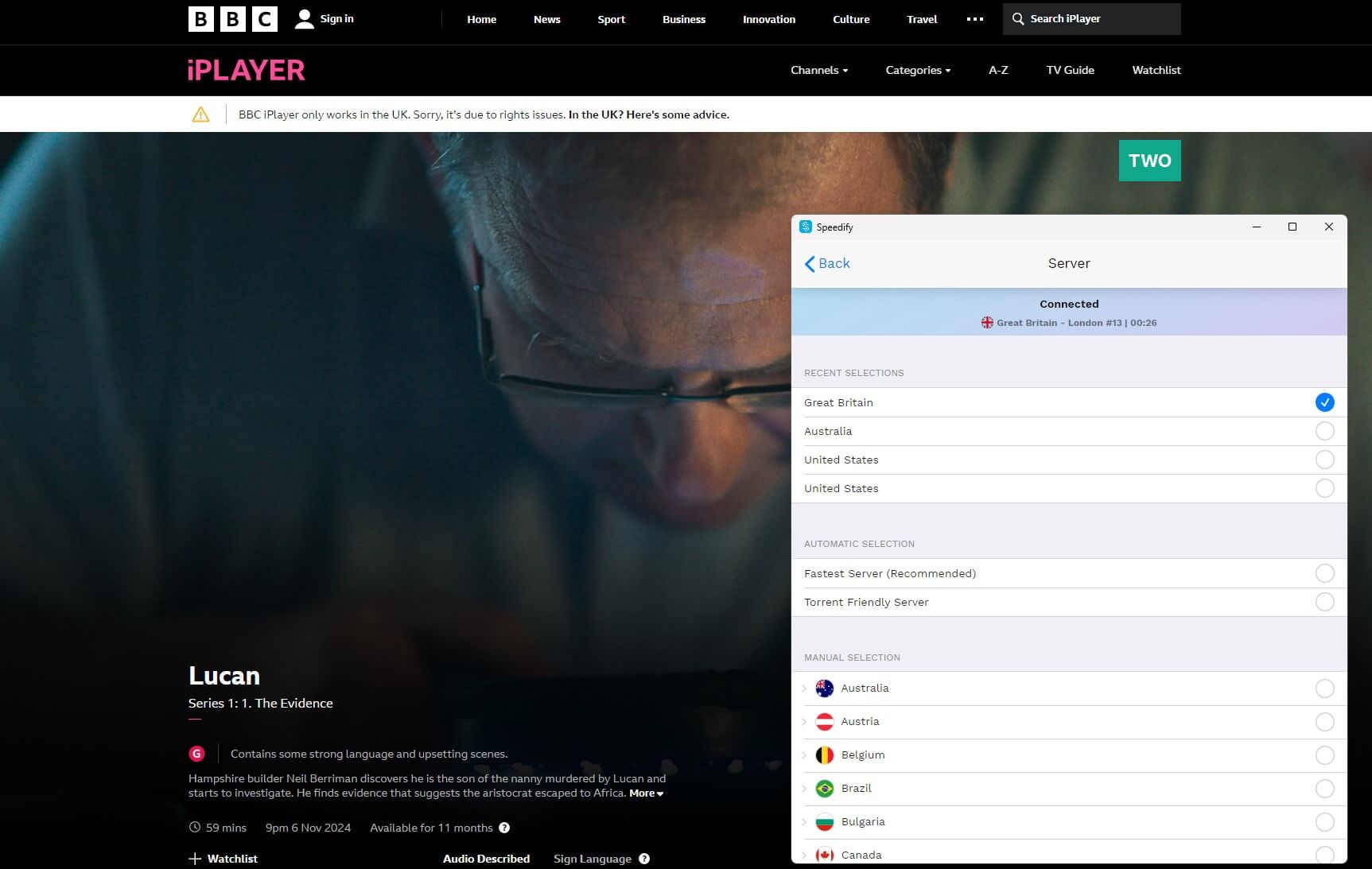This screenshot has height=869, width=1372.
Task: Click the plus icon for Watchlist
Action: 195,859
